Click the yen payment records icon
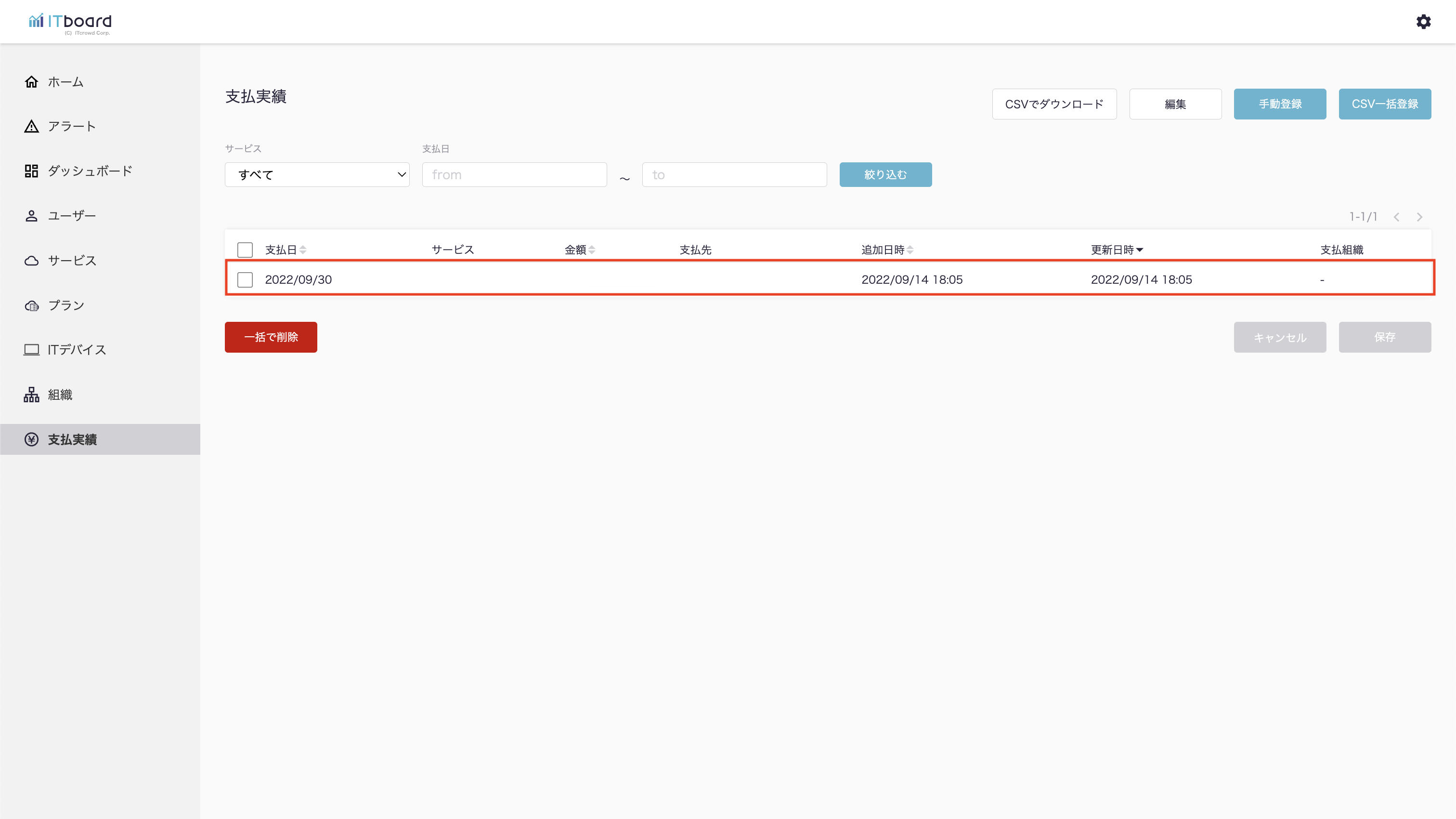The width and height of the screenshot is (1456, 819). (x=32, y=439)
